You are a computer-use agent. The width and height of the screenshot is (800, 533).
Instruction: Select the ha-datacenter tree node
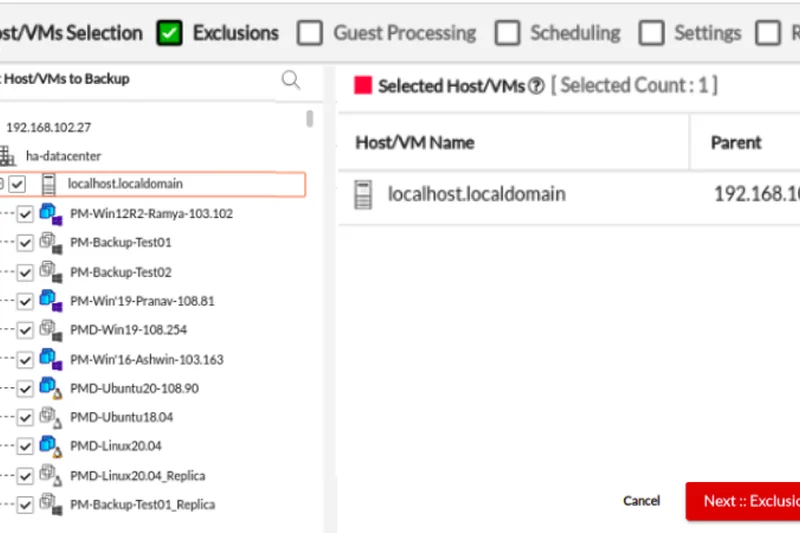(x=63, y=156)
